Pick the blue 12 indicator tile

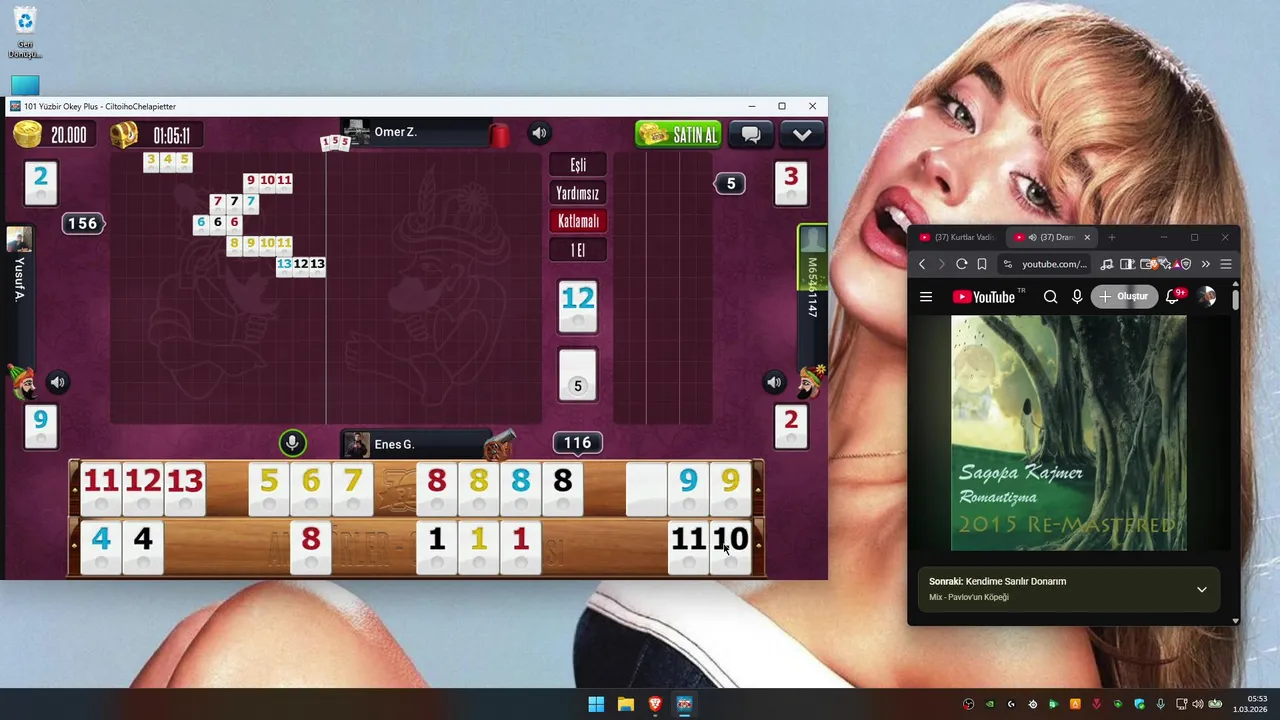click(x=578, y=306)
